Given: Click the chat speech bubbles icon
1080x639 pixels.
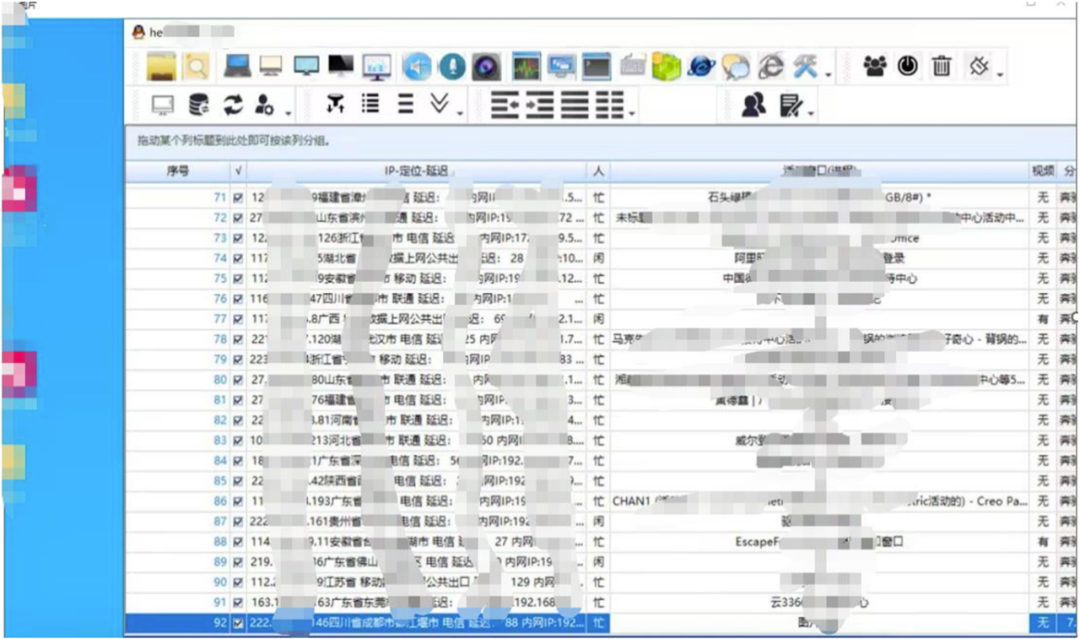Looking at the screenshot, I should pos(736,67).
